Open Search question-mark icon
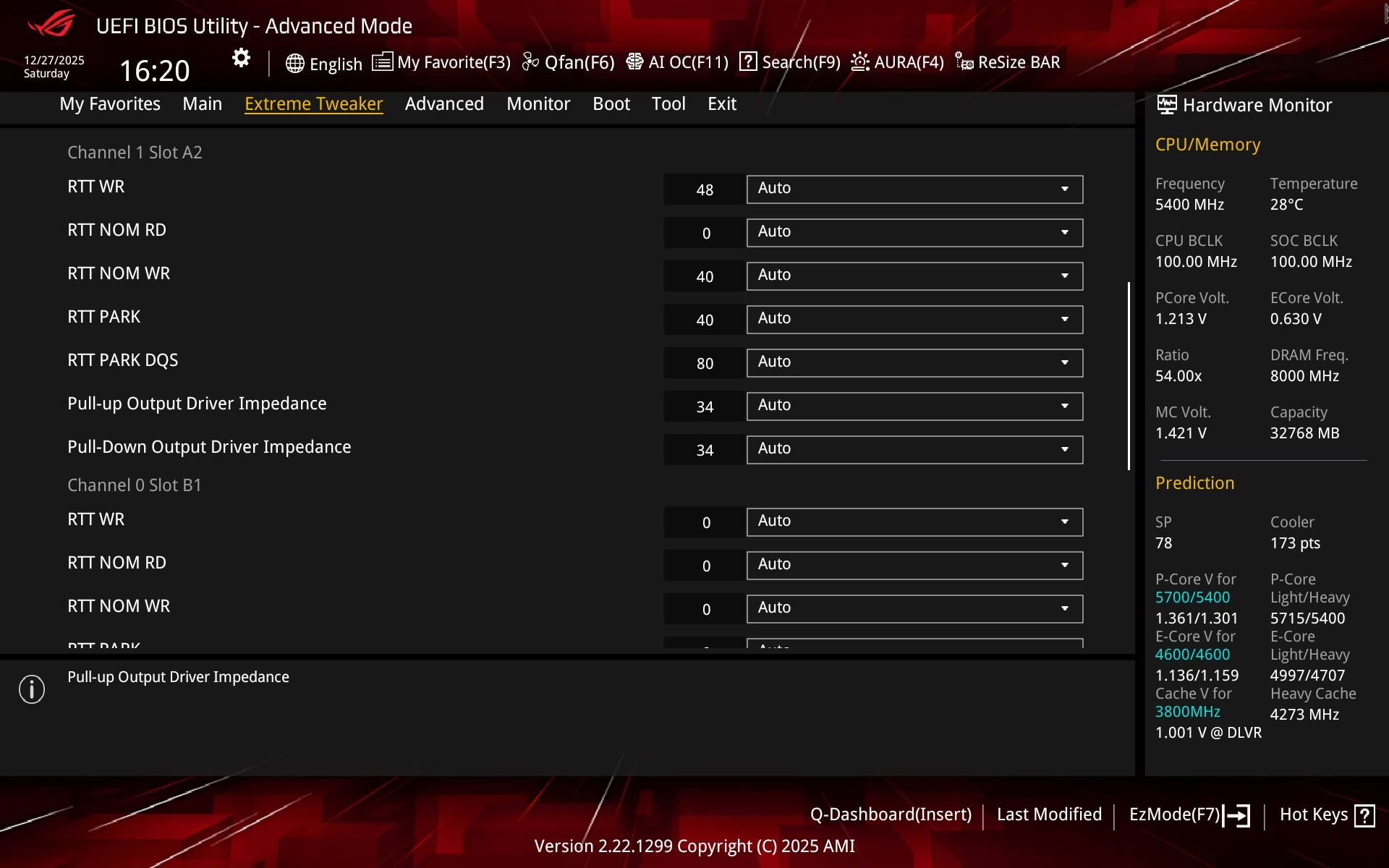Screen dimensions: 1389x868 pyautogui.click(x=748, y=62)
